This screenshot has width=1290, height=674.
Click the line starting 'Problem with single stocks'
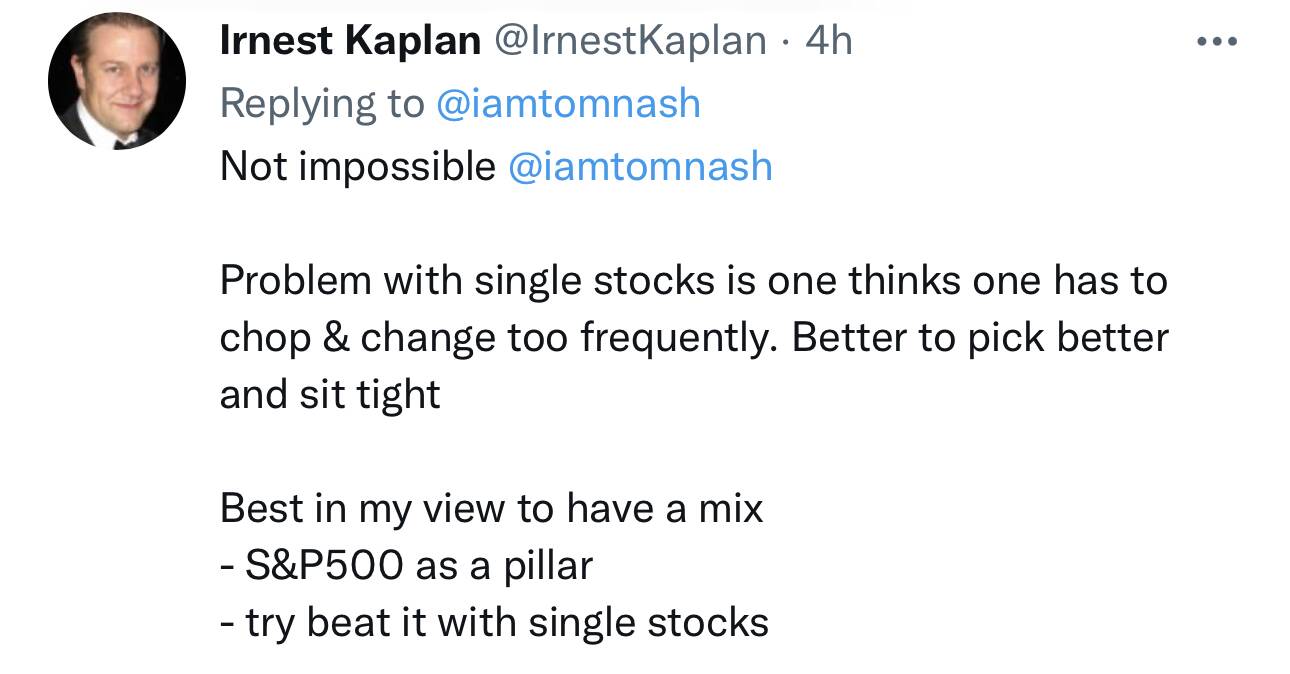click(693, 280)
